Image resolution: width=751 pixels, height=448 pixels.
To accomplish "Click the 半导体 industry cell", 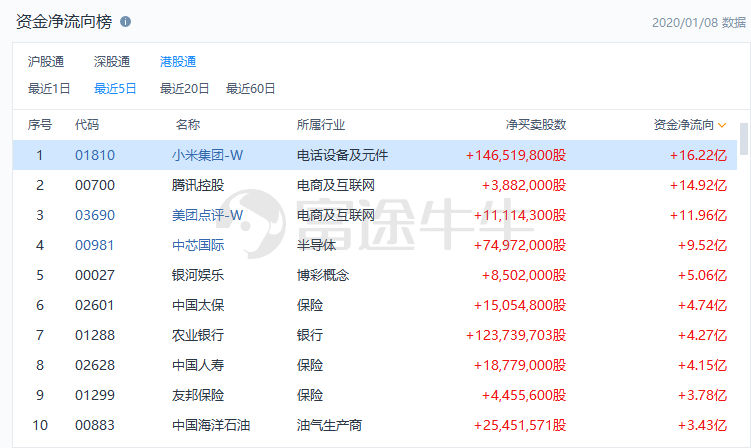I will pyautogui.click(x=316, y=245).
